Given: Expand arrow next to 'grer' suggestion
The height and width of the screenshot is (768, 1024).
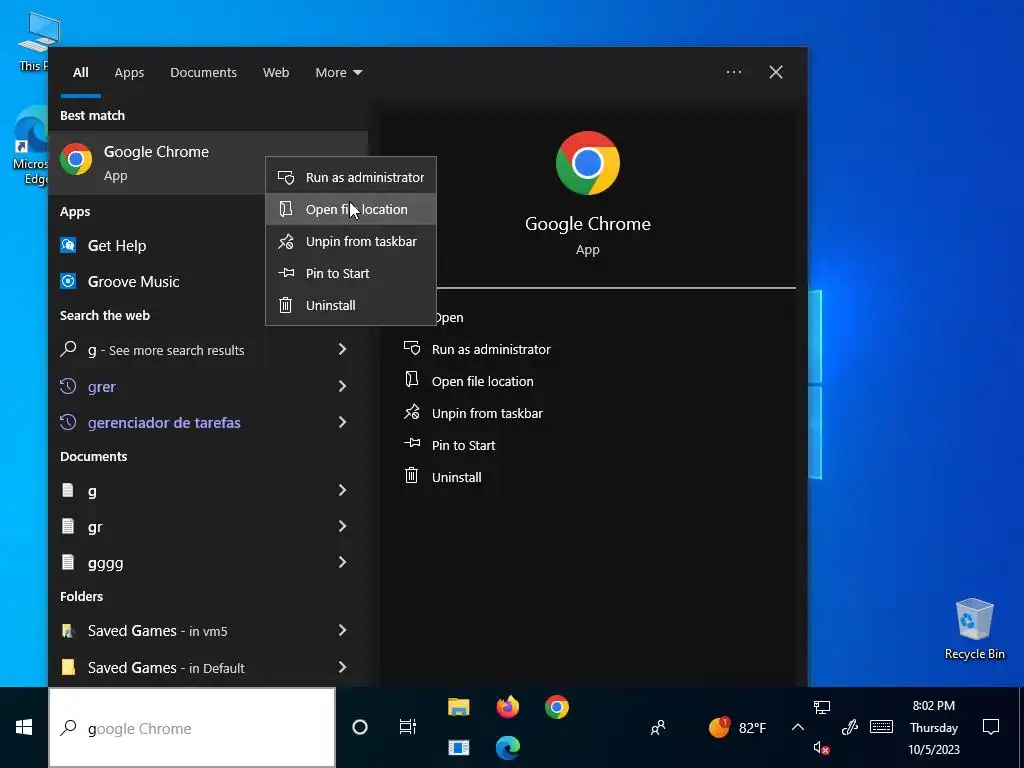Looking at the screenshot, I should pyautogui.click(x=342, y=386).
